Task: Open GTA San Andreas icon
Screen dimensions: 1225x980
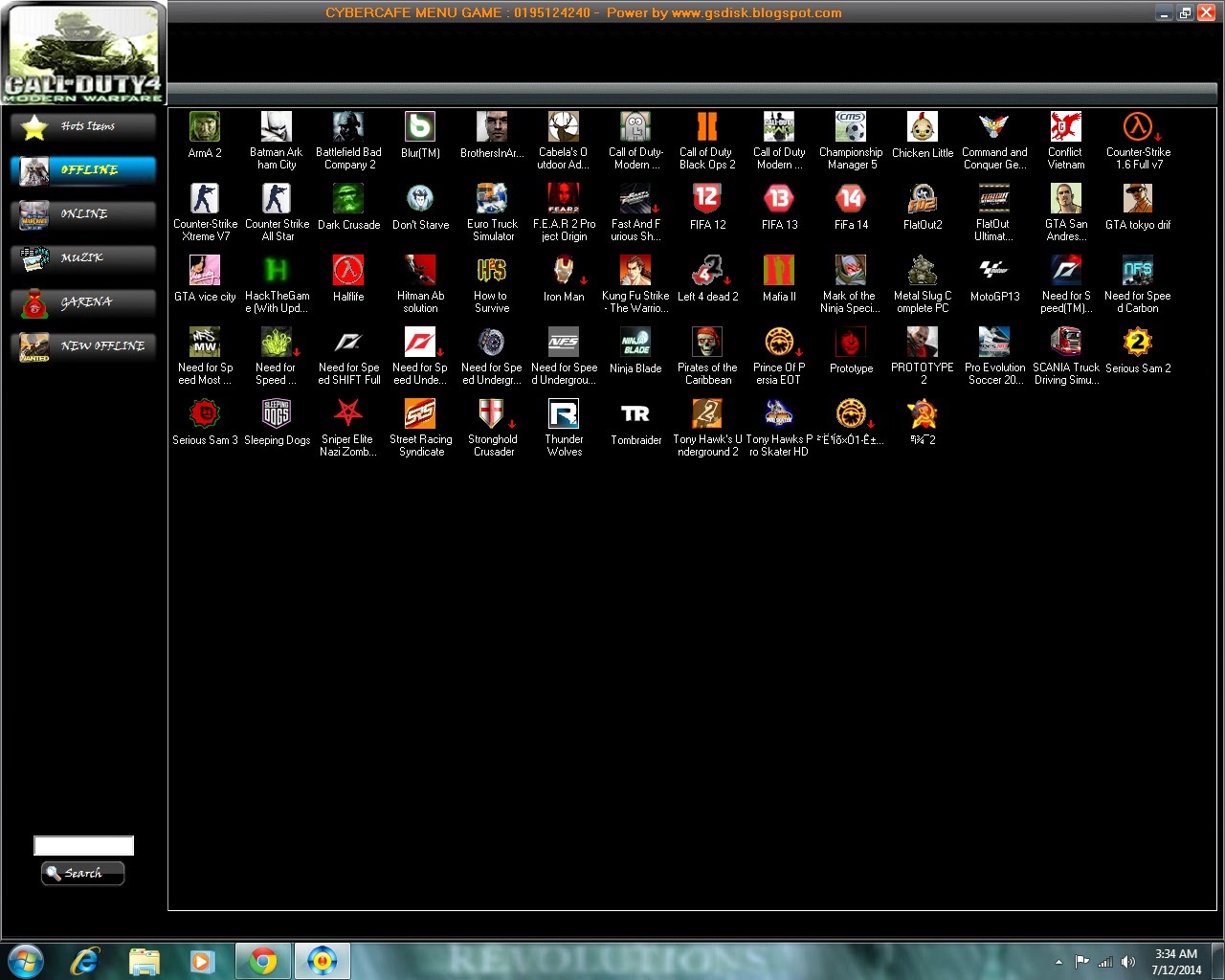Action: coord(1066,198)
